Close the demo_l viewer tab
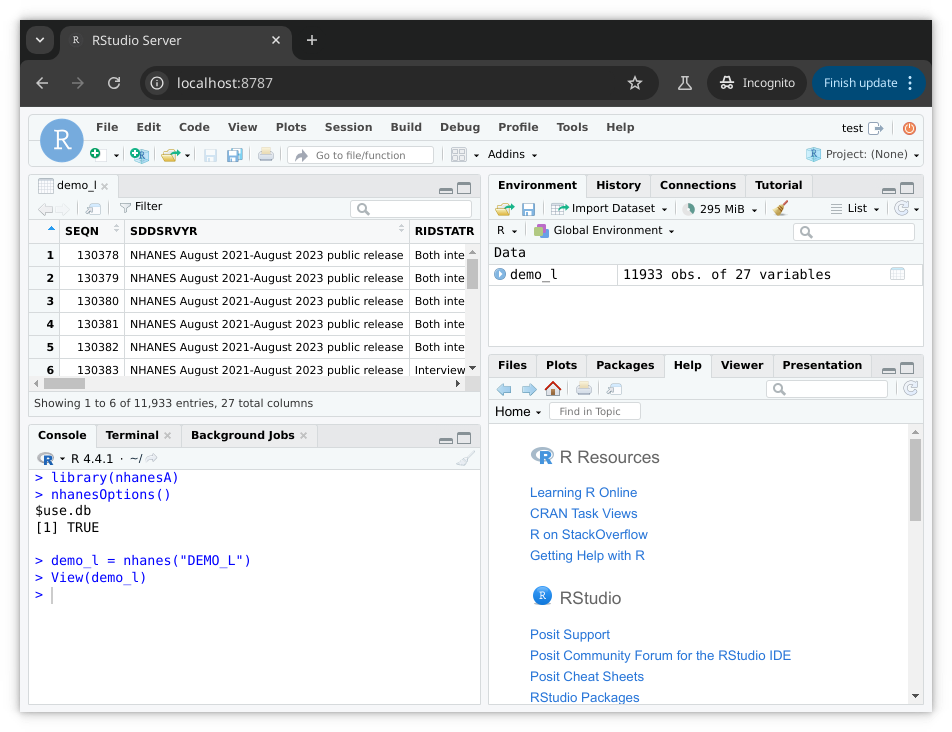Viewport: 952px width, 732px height. tap(104, 186)
